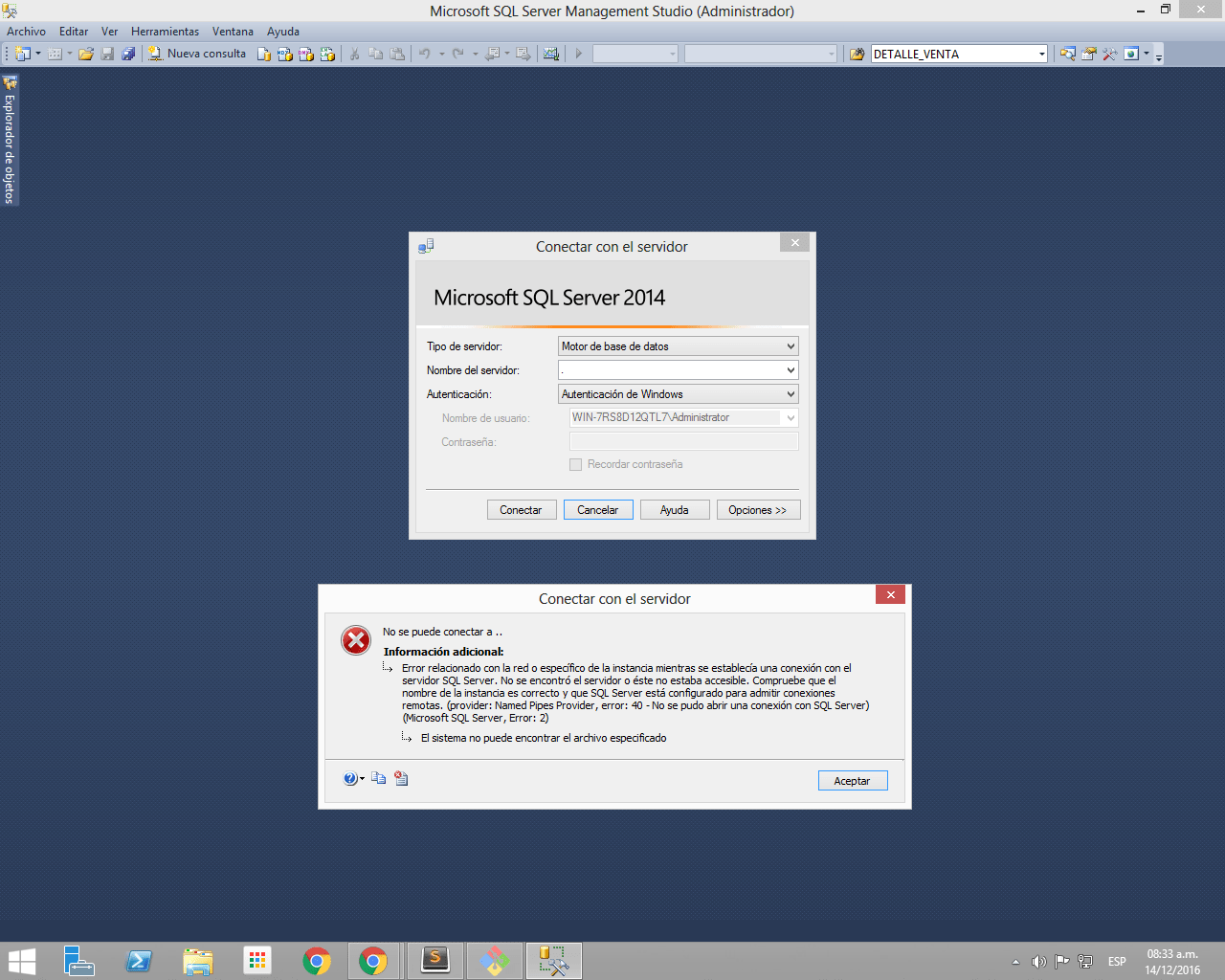Click the Navigate Forward icon
The image size is (1225, 980).
tap(523, 54)
